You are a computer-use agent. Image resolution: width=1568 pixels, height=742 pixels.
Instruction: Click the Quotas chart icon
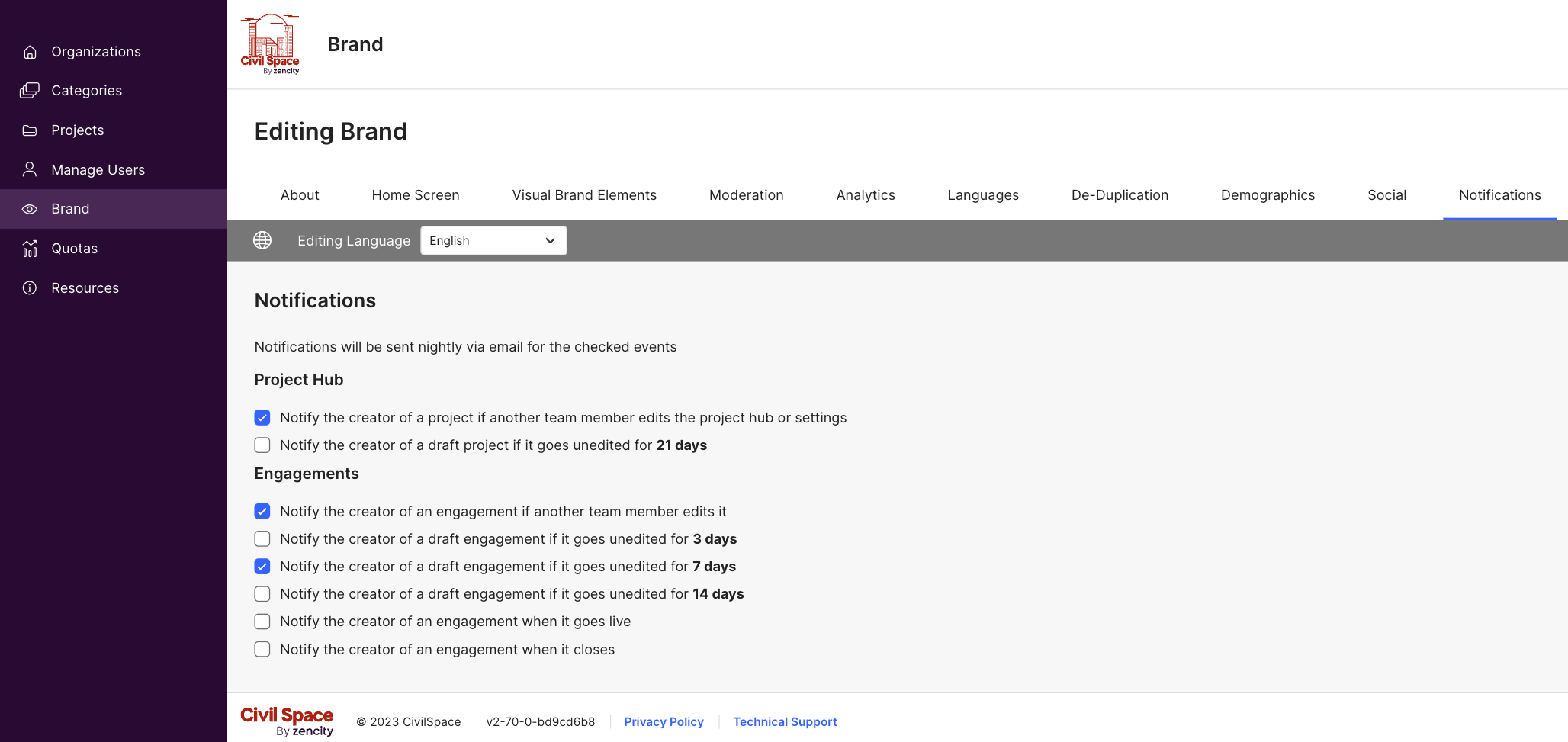[x=30, y=249]
